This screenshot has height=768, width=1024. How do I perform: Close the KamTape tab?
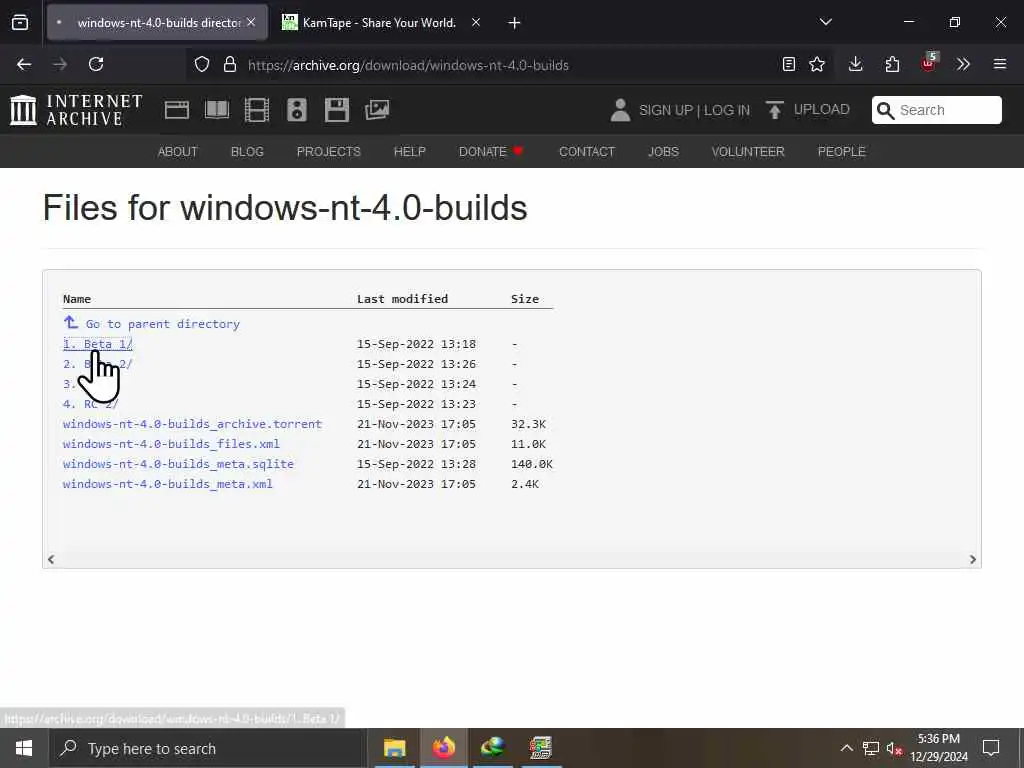click(476, 22)
